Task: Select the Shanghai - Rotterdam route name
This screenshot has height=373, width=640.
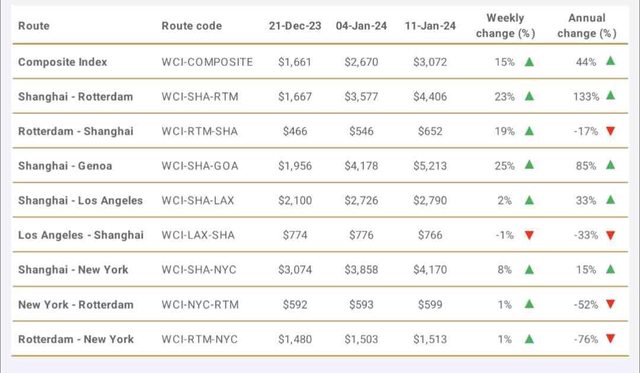Action: coord(76,97)
